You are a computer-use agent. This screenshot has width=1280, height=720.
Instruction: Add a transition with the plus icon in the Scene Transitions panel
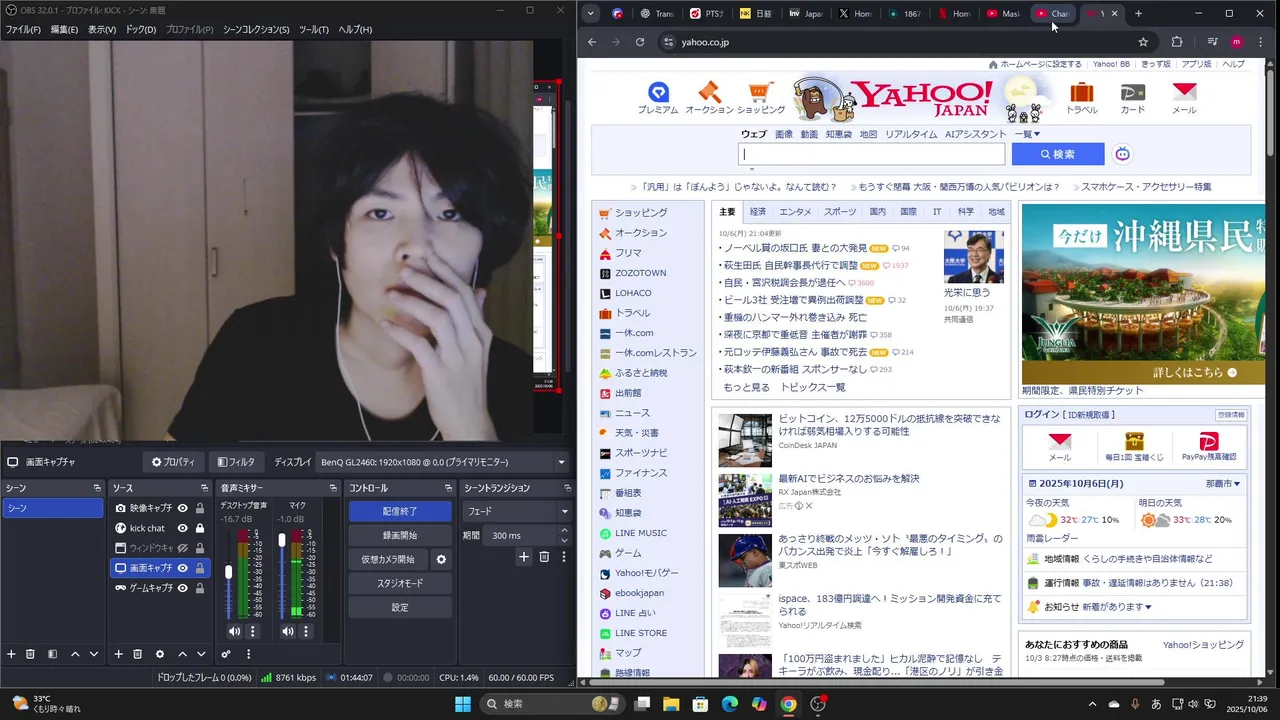click(523, 557)
